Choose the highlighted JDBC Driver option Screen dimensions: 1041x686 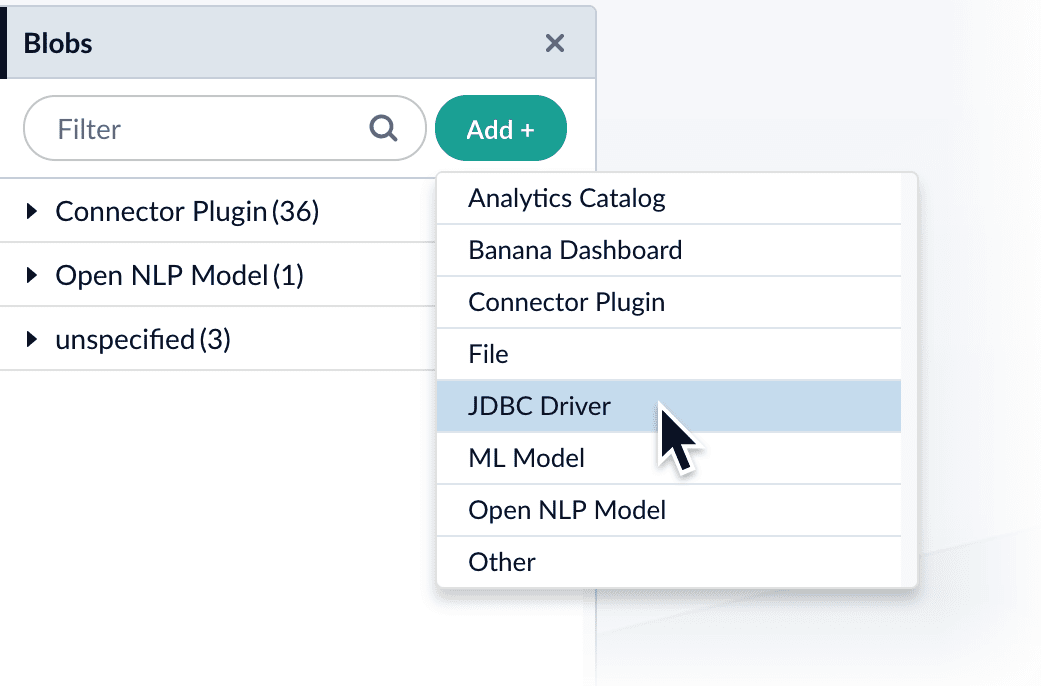669,406
